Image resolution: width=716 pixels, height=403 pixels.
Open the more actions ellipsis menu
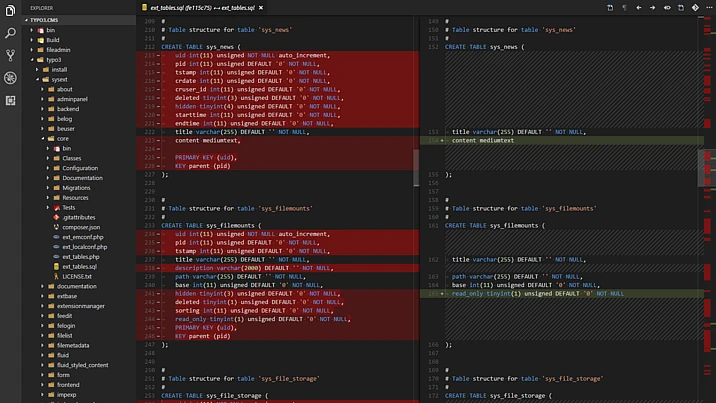point(709,7)
